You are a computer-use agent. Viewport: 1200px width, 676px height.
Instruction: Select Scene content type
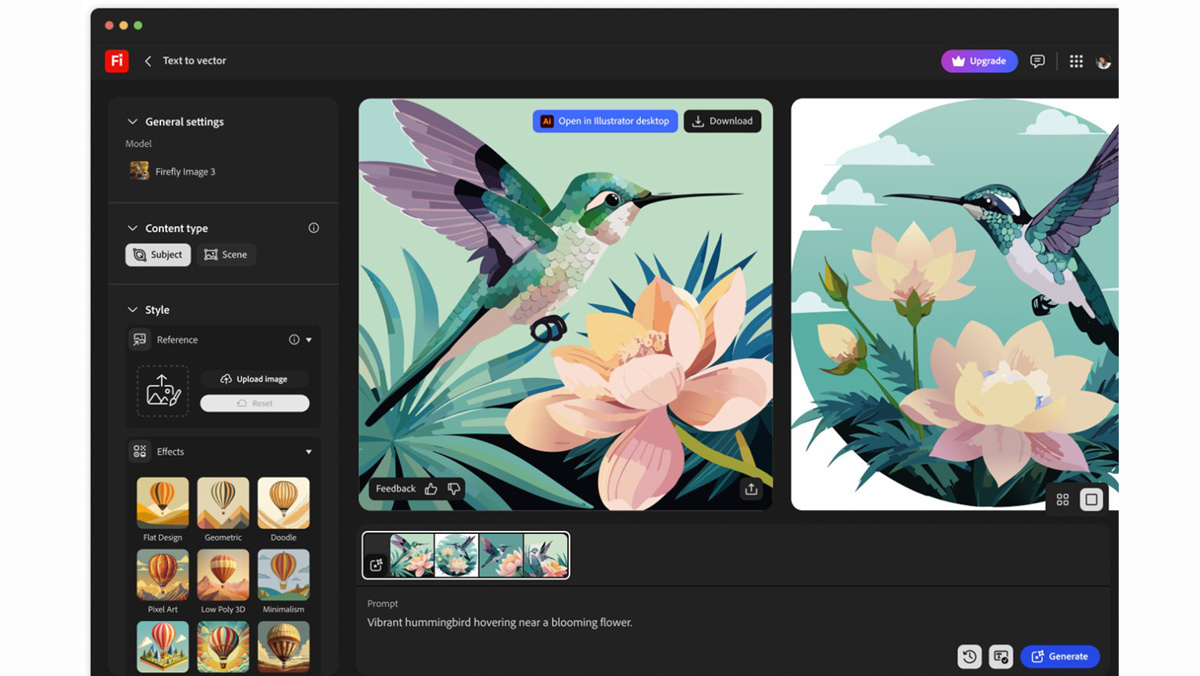pyautogui.click(x=226, y=255)
